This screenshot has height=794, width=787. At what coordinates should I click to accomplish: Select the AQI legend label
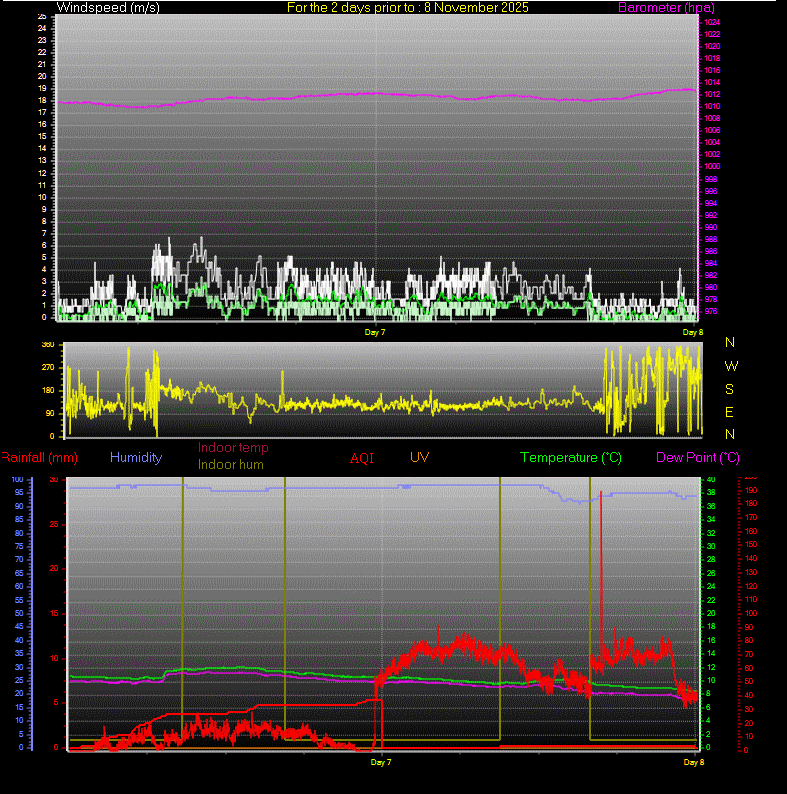point(362,458)
